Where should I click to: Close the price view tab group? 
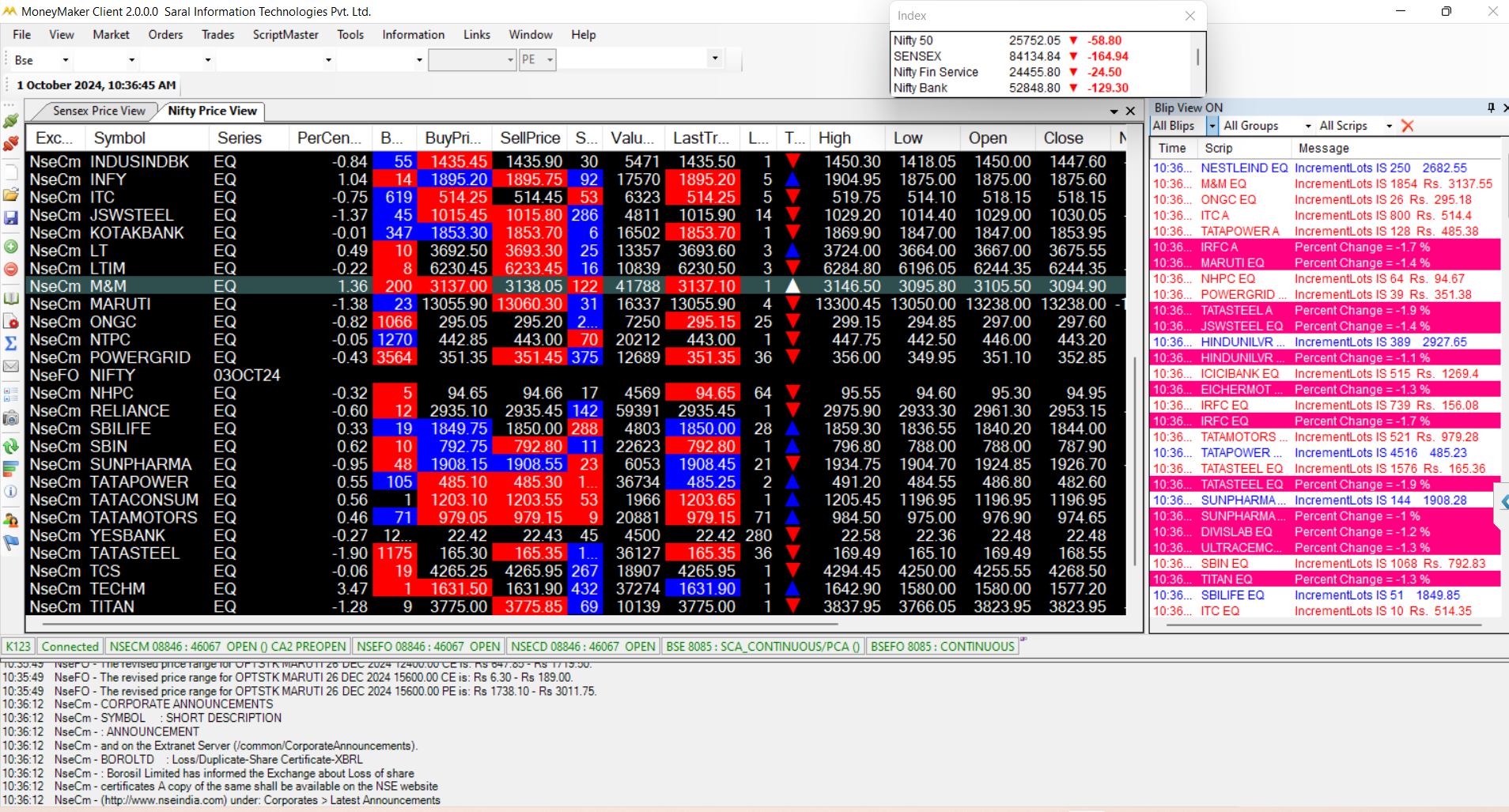1130,111
